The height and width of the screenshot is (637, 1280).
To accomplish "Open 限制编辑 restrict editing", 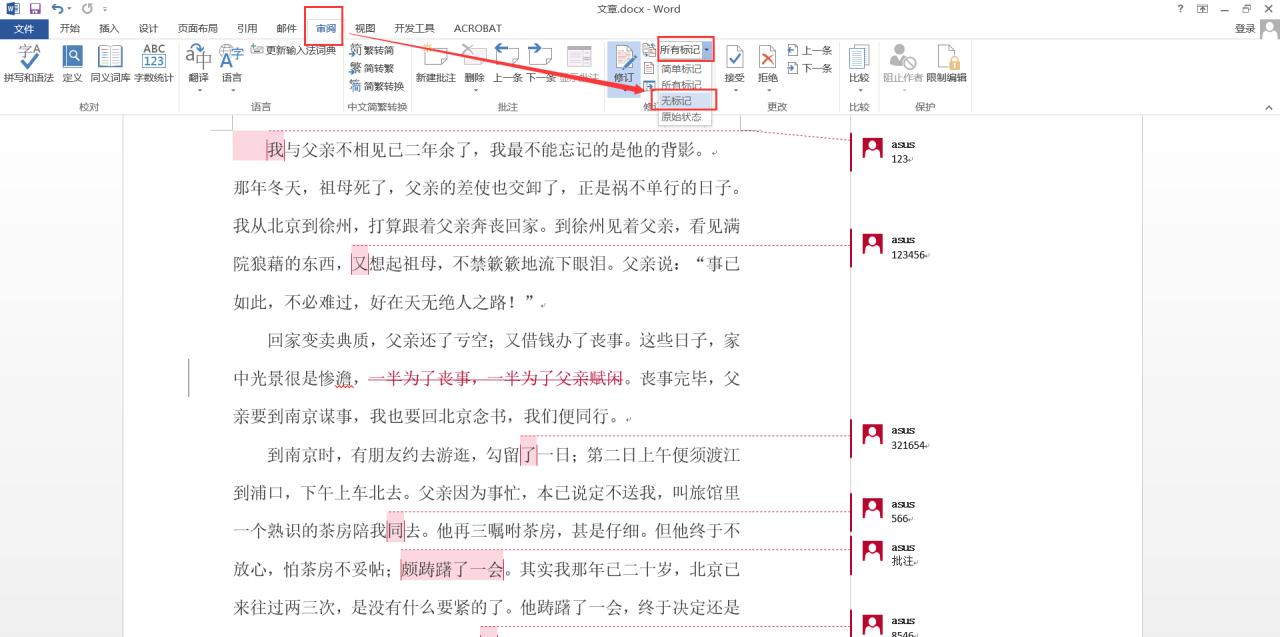I will pyautogui.click(x=946, y=64).
